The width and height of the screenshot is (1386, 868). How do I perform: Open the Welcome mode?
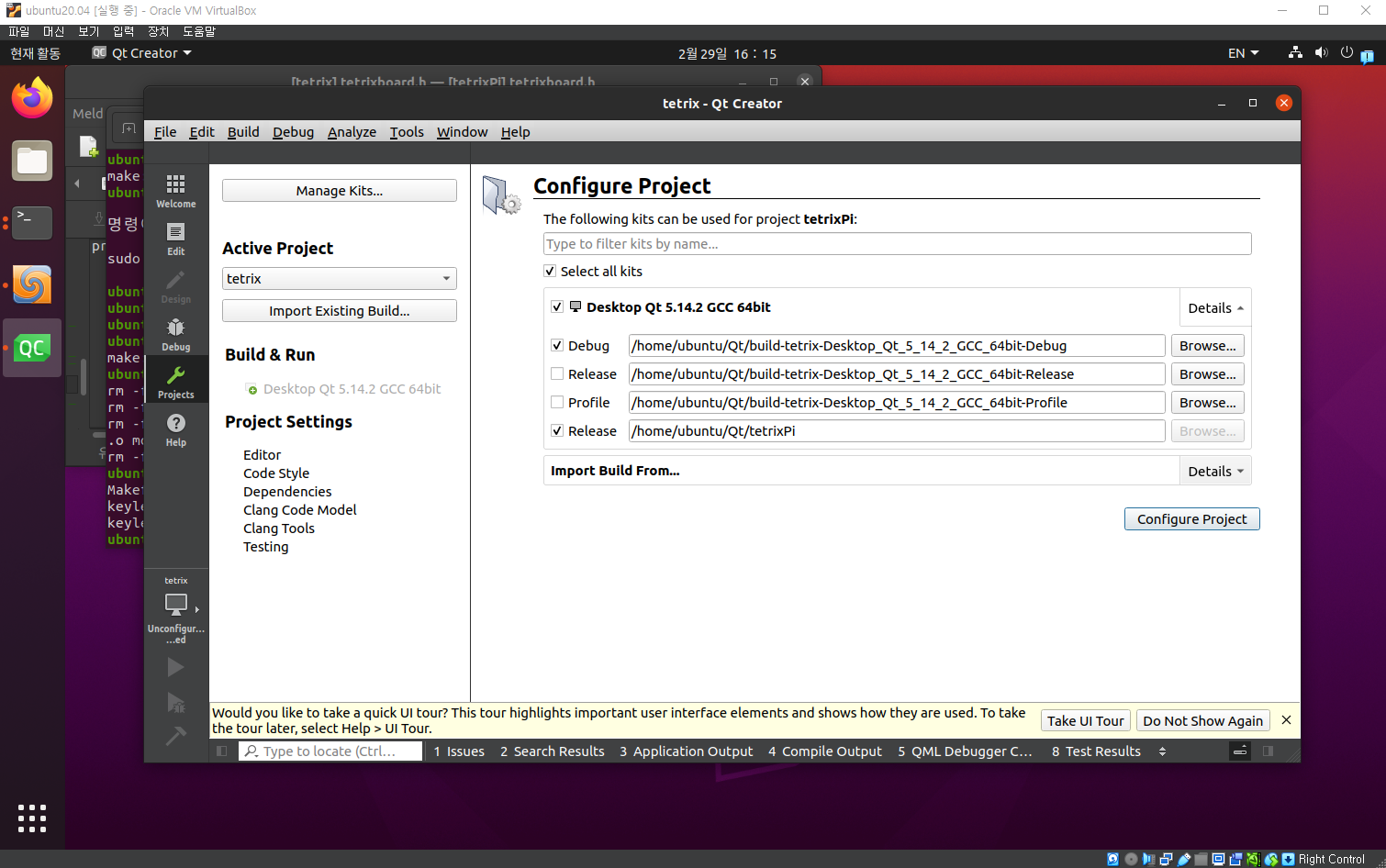[x=175, y=191]
